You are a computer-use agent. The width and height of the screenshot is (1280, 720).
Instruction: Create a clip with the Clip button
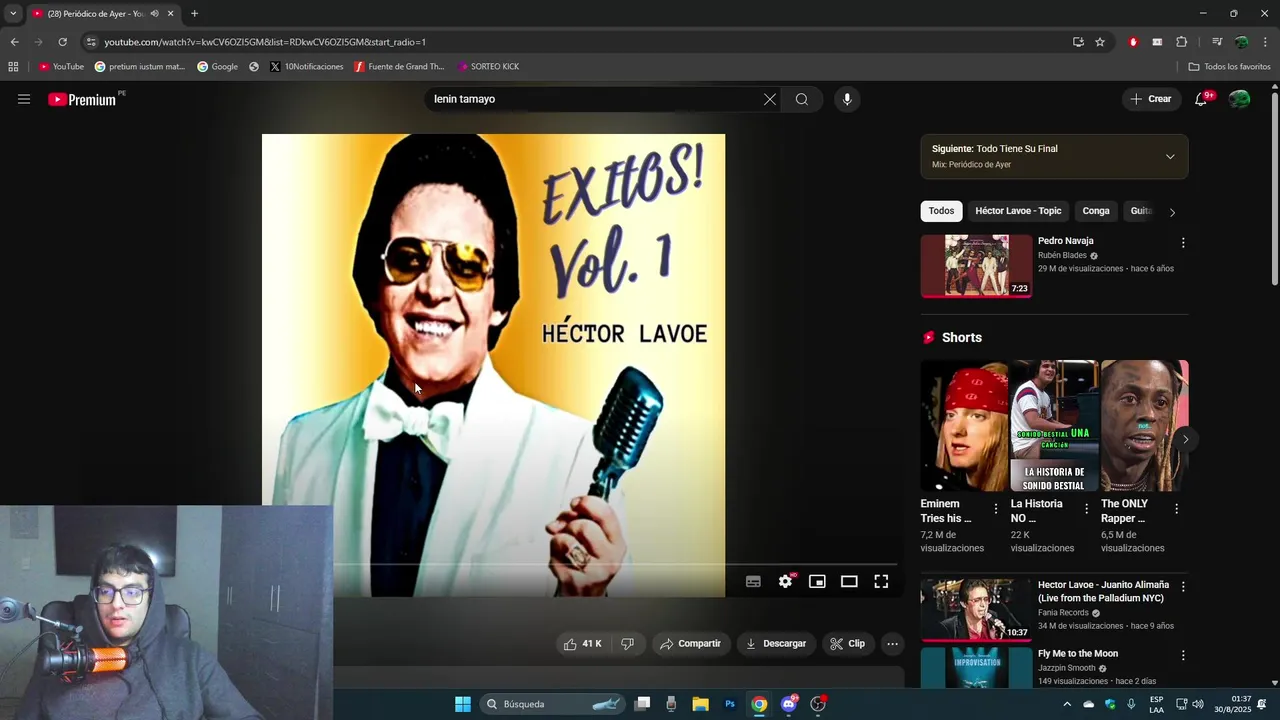point(848,644)
